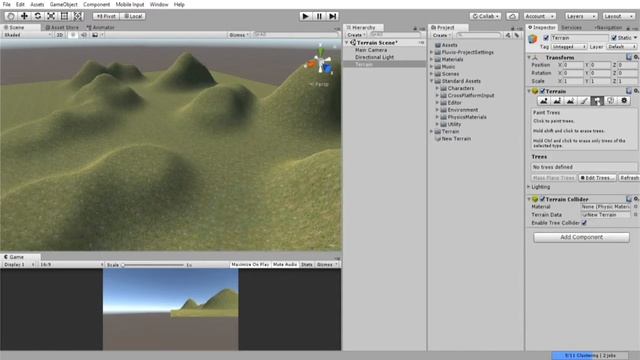Select the Scale tool

[x=51, y=16]
